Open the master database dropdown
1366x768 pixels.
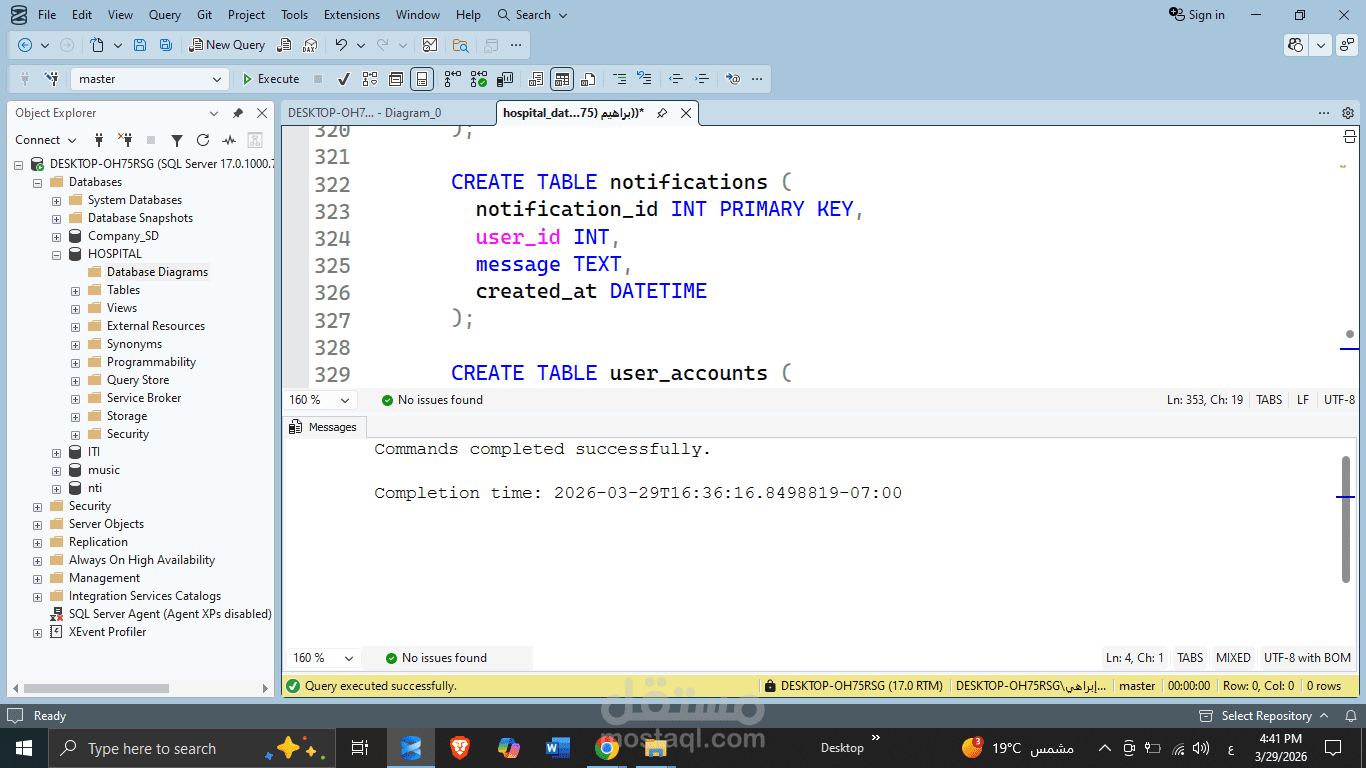click(150, 79)
